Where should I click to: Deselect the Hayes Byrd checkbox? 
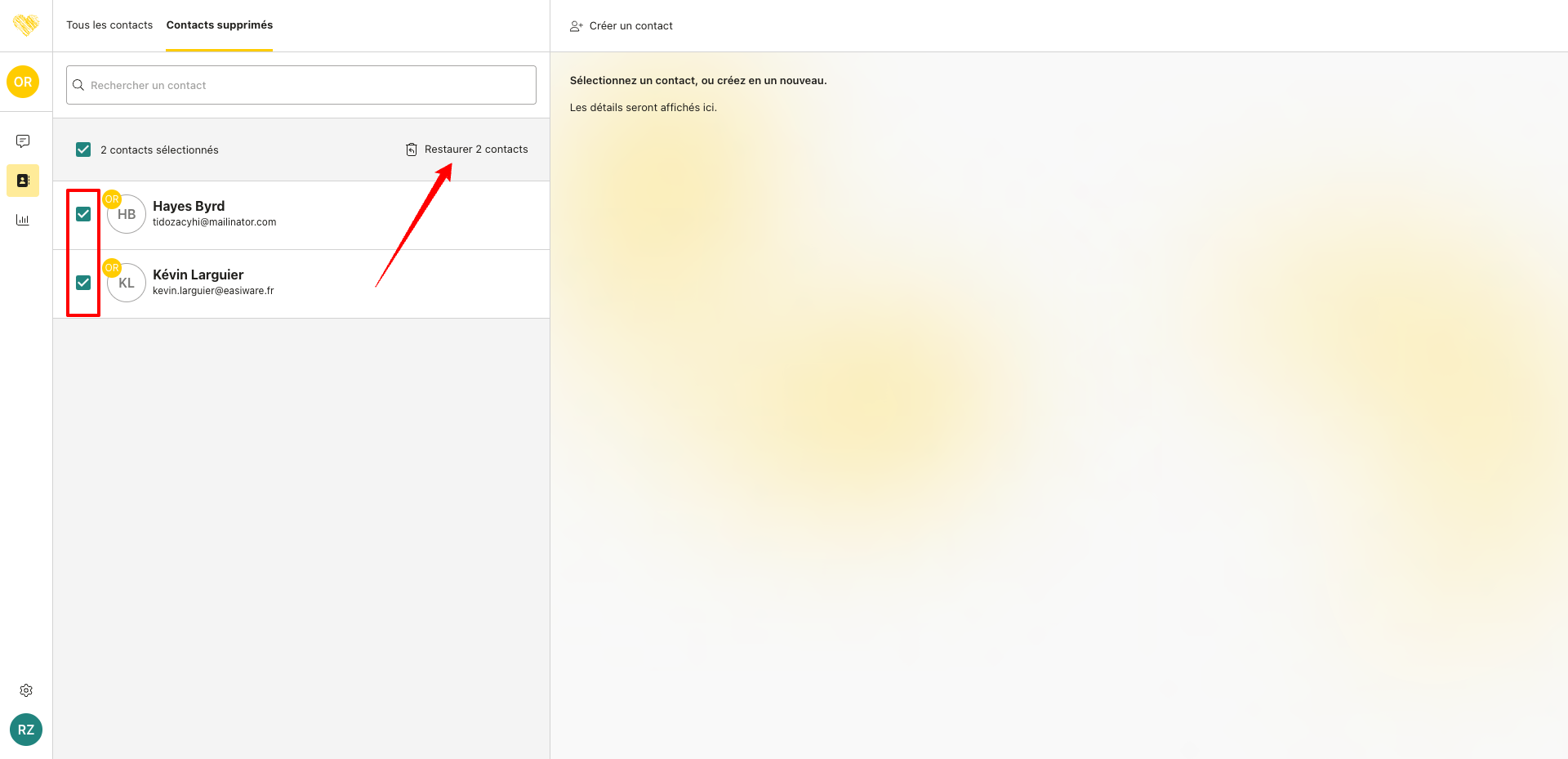pos(83,214)
